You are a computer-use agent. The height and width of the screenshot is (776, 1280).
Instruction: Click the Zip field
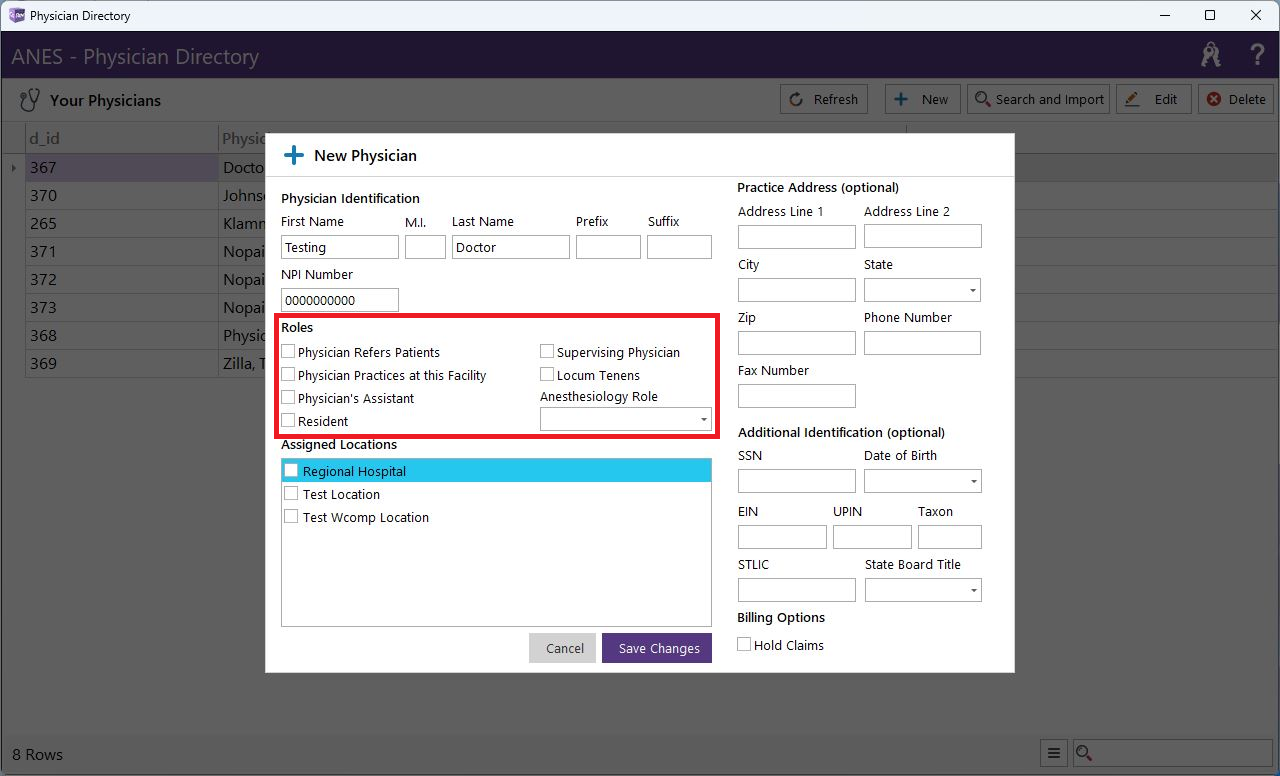[797, 343]
